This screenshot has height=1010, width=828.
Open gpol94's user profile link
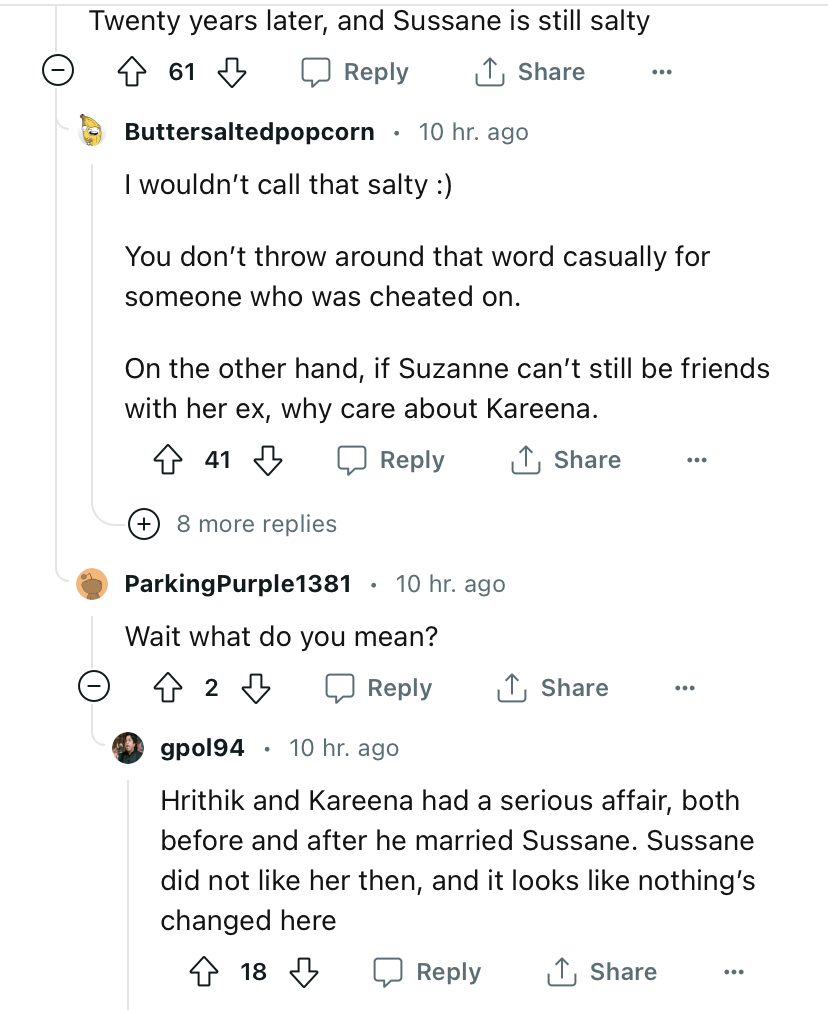click(202, 748)
